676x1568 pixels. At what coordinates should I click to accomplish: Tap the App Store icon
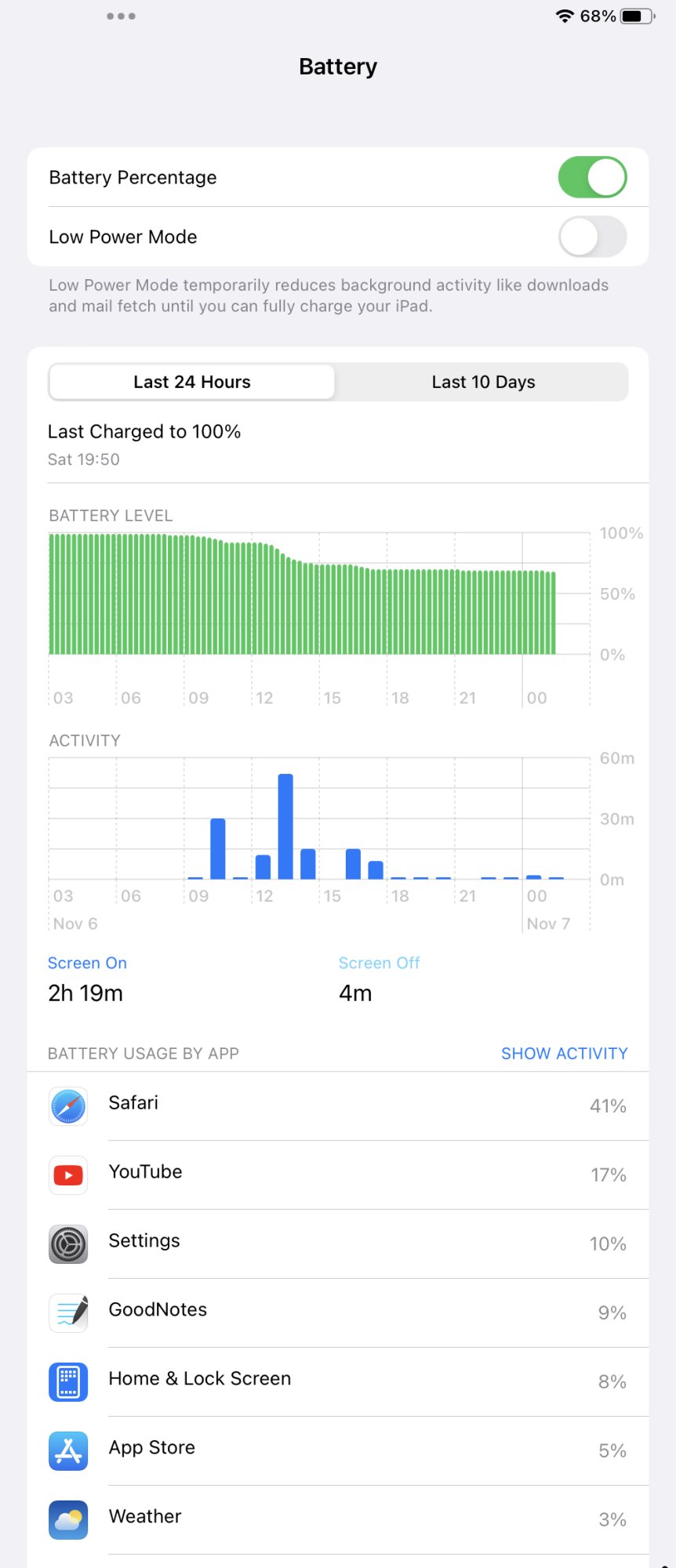[68, 1450]
